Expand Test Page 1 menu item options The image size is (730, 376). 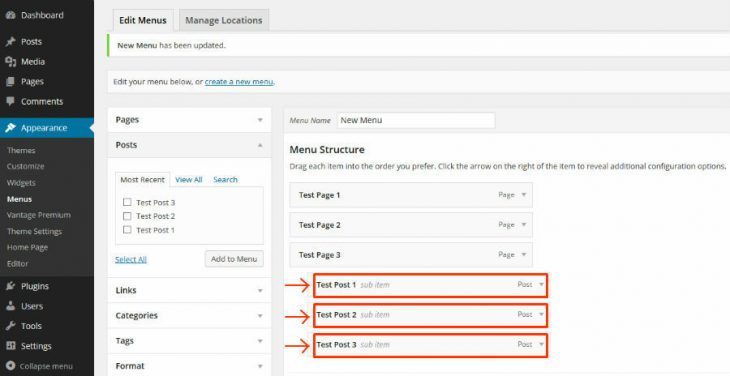tap(523, 195)
